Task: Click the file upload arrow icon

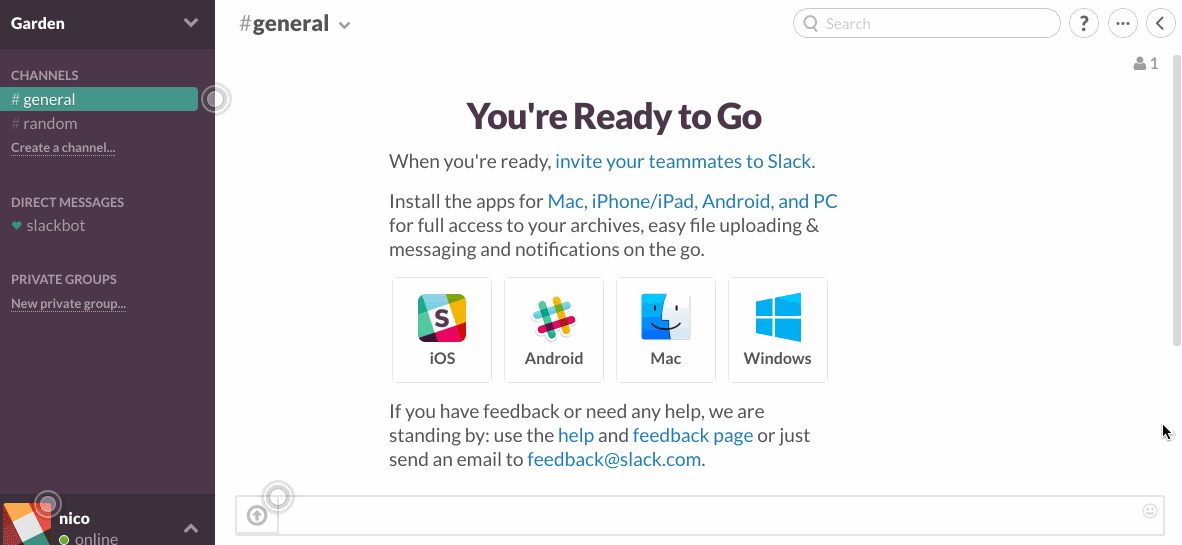Action: pyautogui.click(x=257, y=516)
